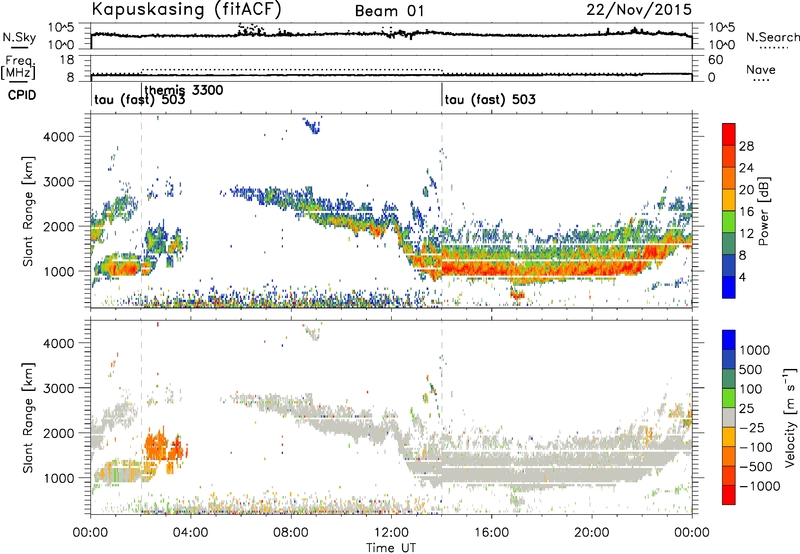Image resolution: width=800 pixels, height=554 pixels.
Task: Click the -500 label on Velocity color bar
Action: tap(756, 467)
